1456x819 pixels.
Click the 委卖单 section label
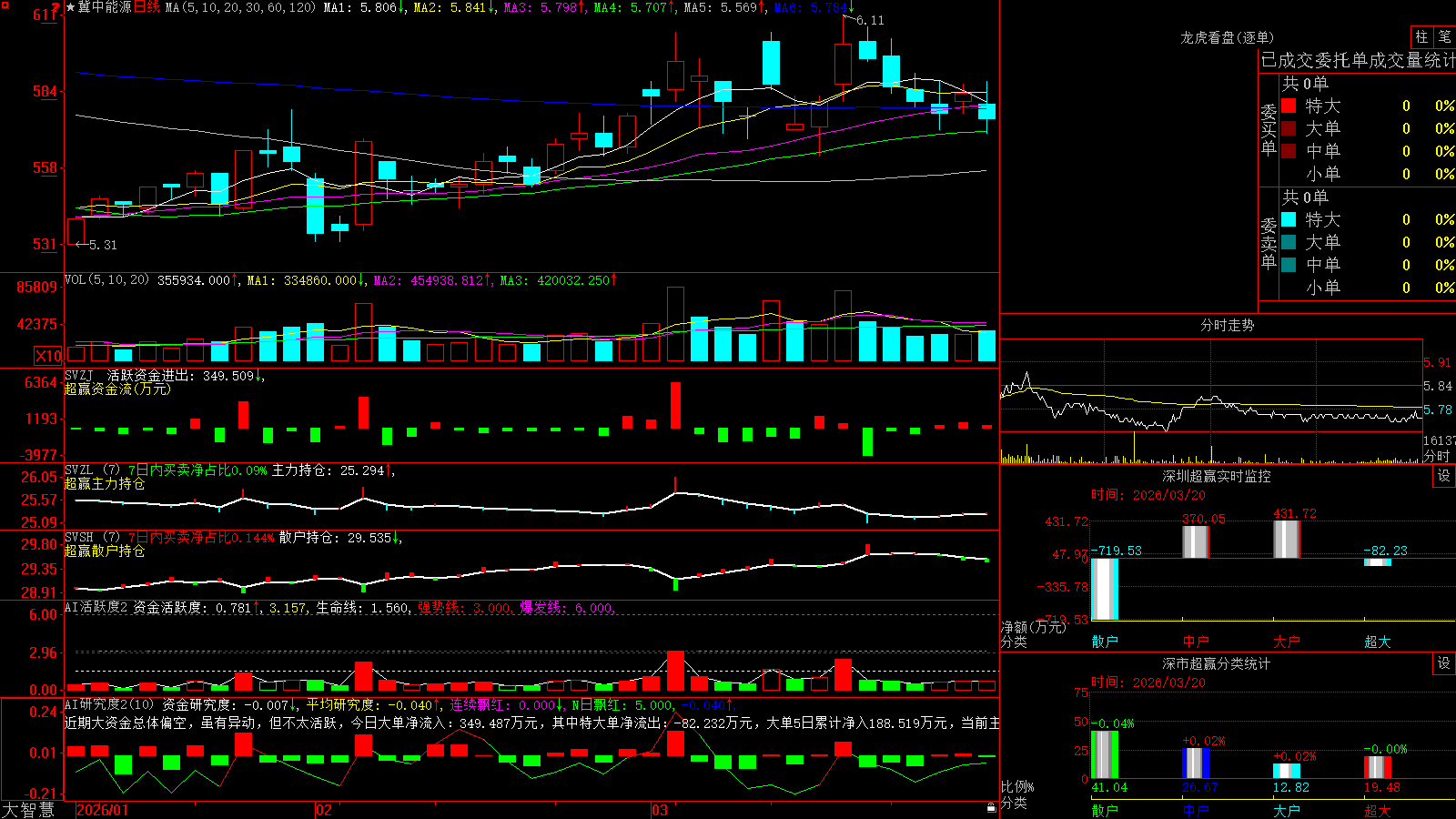tap(1269, 243)
